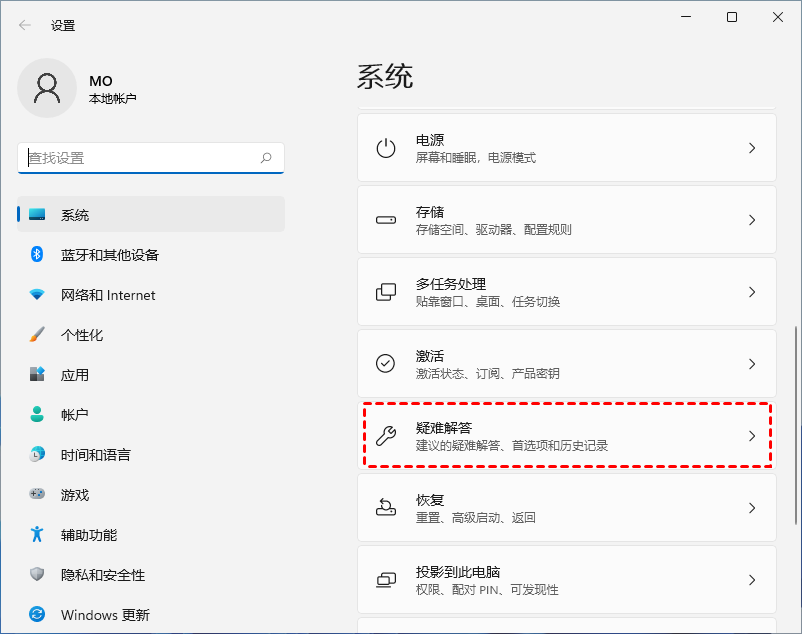Click the 投影到此电脑 icon
The width and height of the screenshot is (802, 634).
tap(388, 579)
